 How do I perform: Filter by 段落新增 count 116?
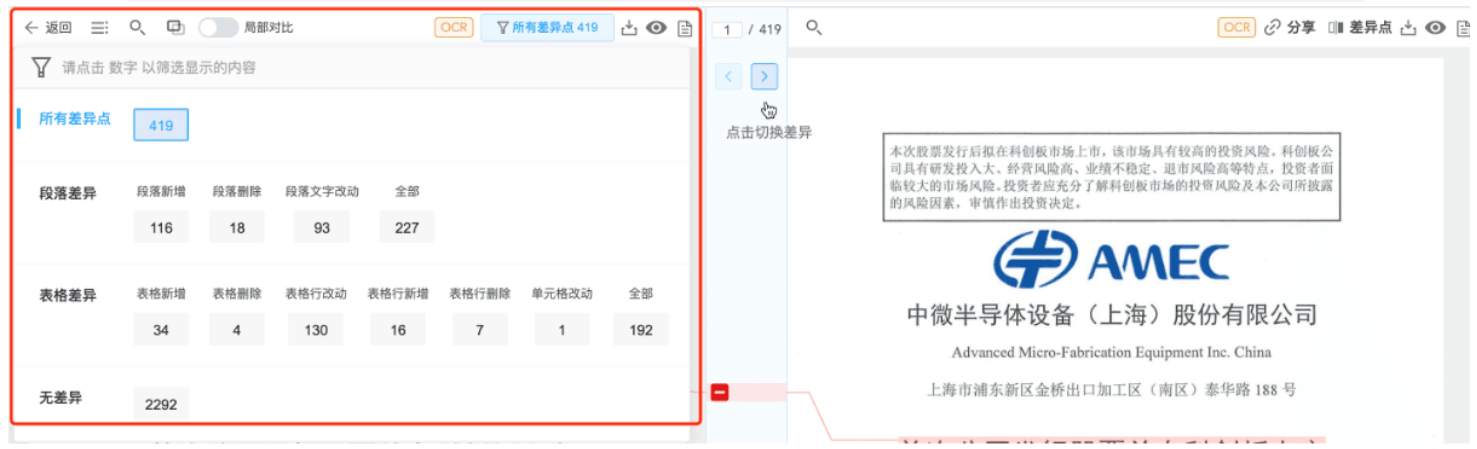161,227
